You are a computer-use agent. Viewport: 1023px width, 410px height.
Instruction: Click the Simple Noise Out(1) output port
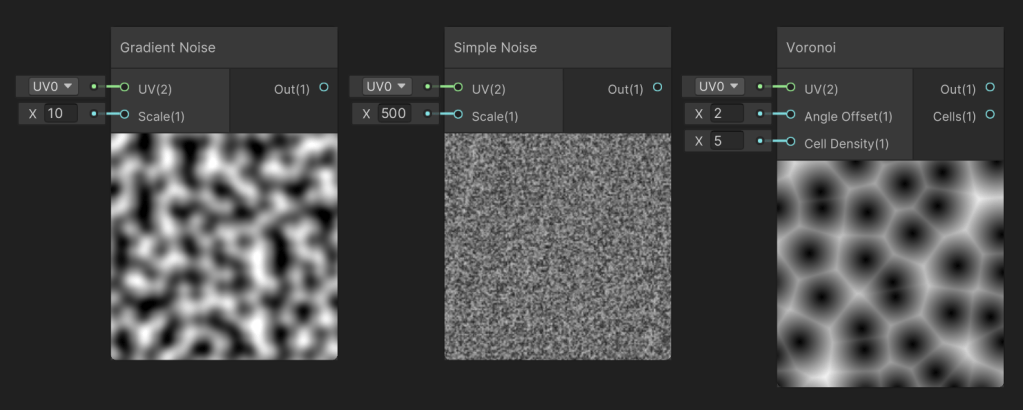[657, 88]
